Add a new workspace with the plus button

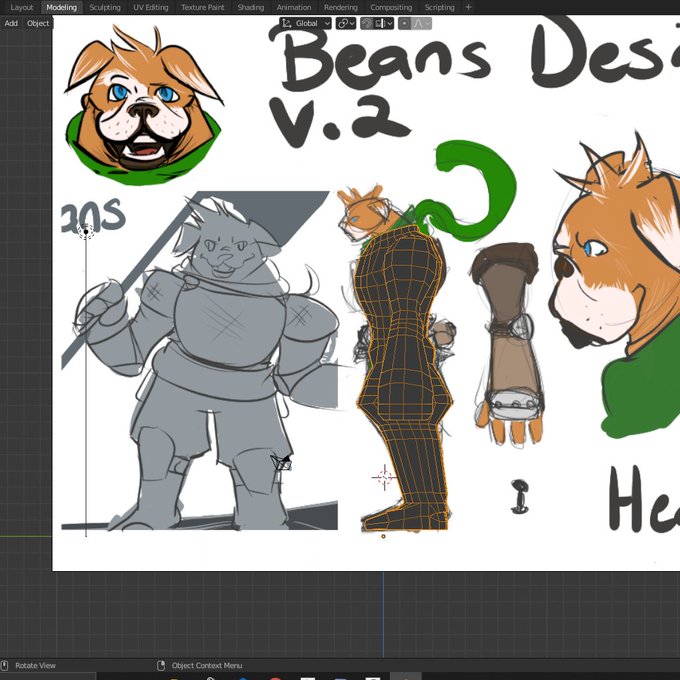(x=468, y=7)
